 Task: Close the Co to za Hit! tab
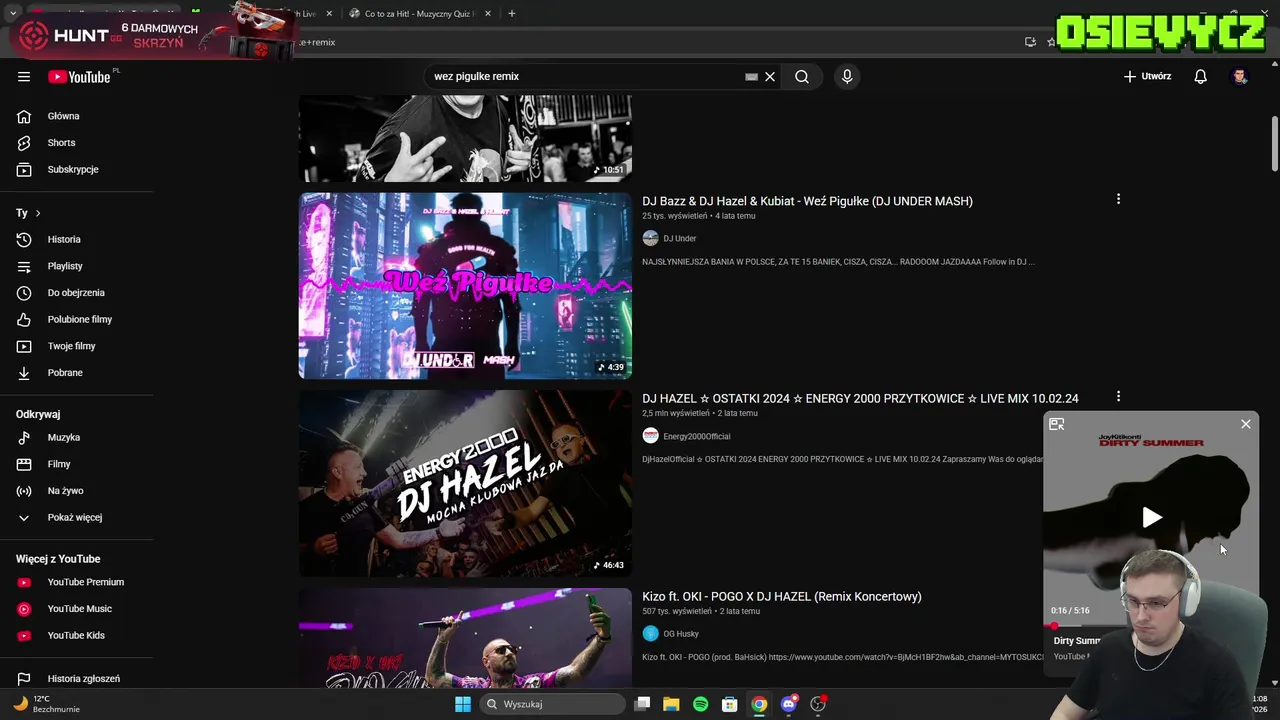[487, 14]
